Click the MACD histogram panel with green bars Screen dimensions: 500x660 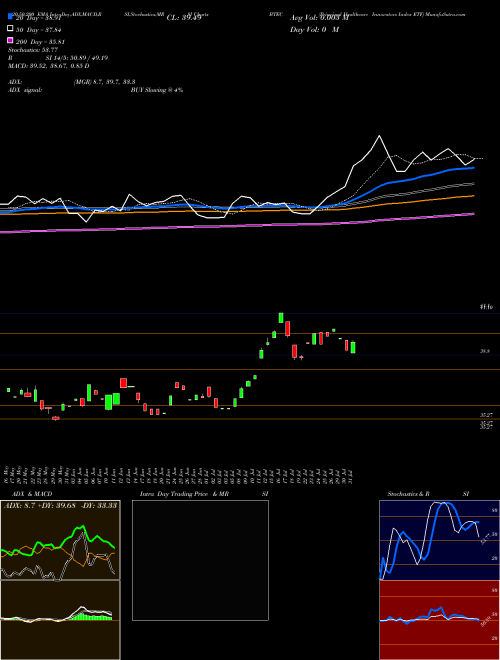pos(60,620)
